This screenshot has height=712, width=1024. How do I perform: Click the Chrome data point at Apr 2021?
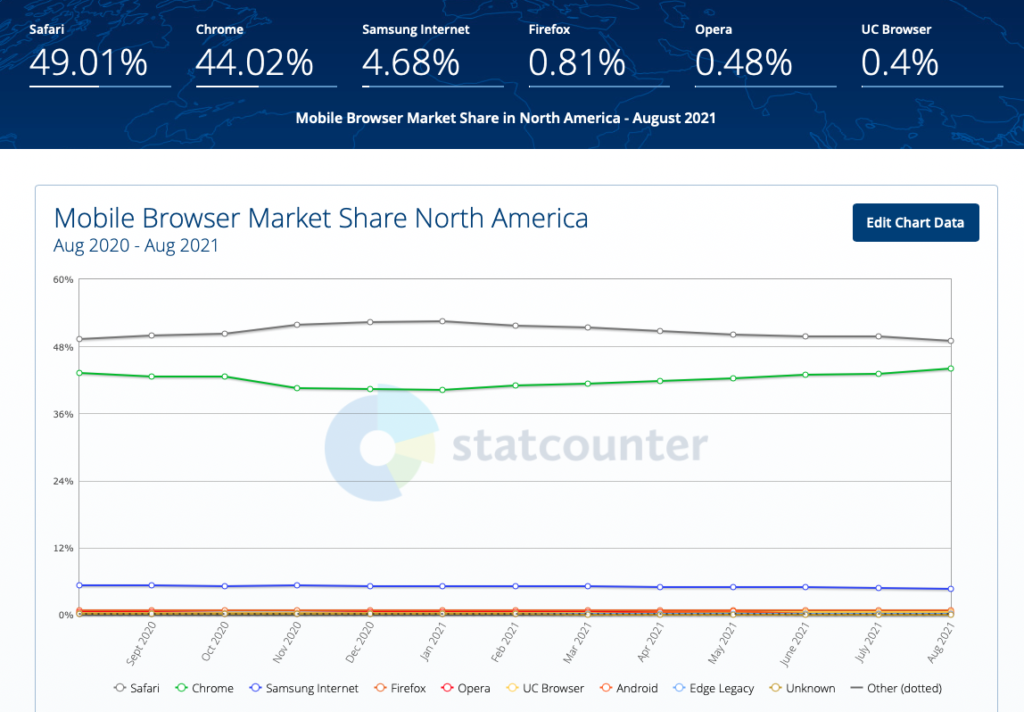pyautogui.click(x=660, y=381)
